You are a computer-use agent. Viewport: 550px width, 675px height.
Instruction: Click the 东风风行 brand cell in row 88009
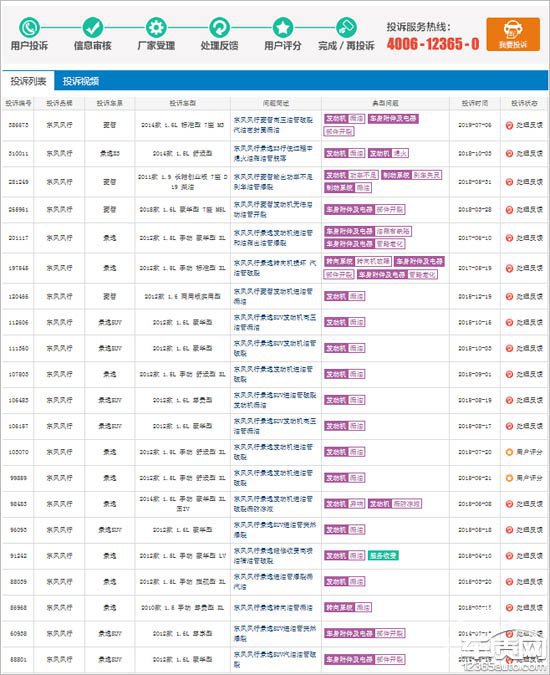[x=59, y=582]
